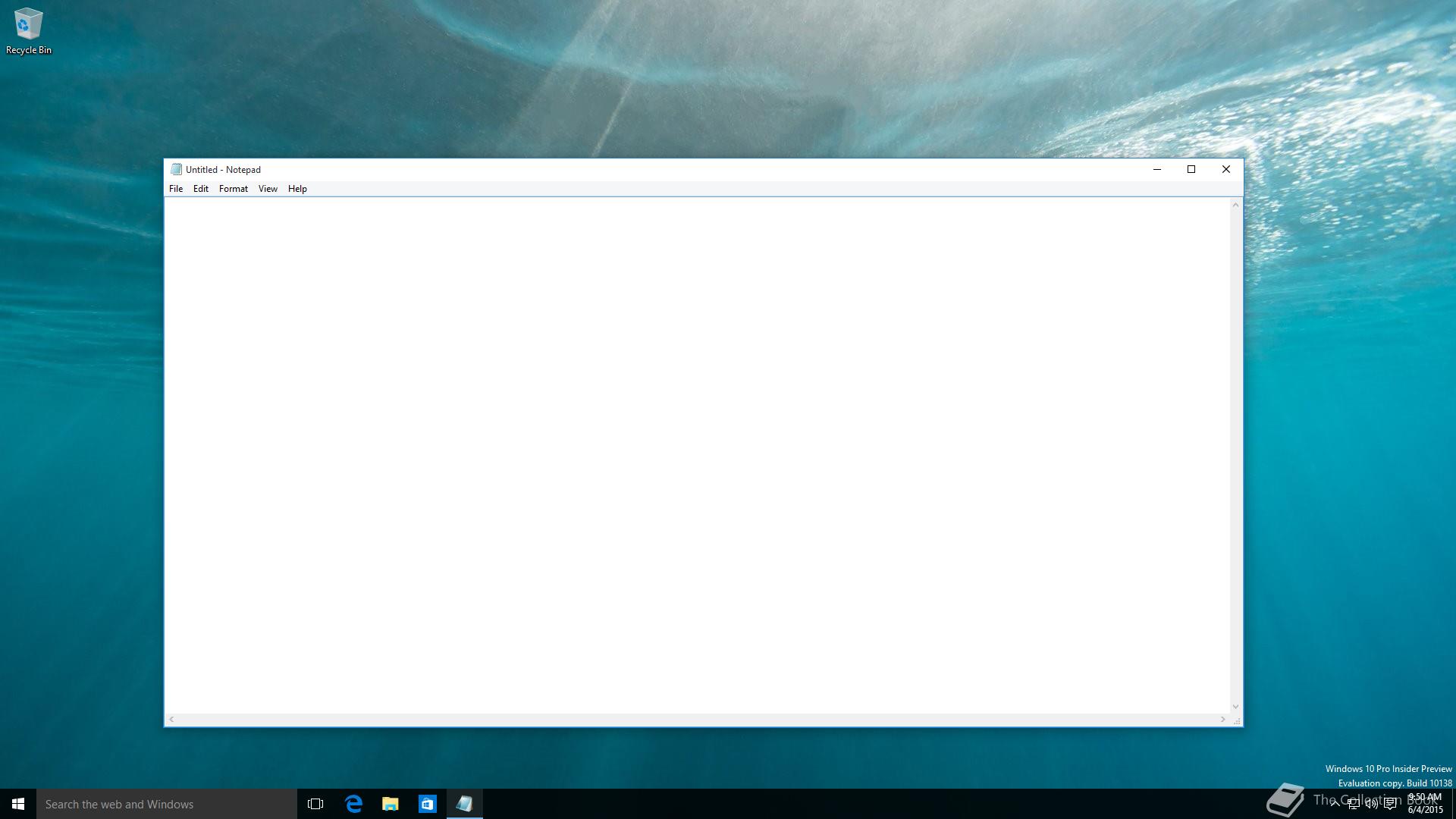The width and height of the screenshot is (1456, 819).
Task: Minimize the Notepad window
Action: [1157, 169]
